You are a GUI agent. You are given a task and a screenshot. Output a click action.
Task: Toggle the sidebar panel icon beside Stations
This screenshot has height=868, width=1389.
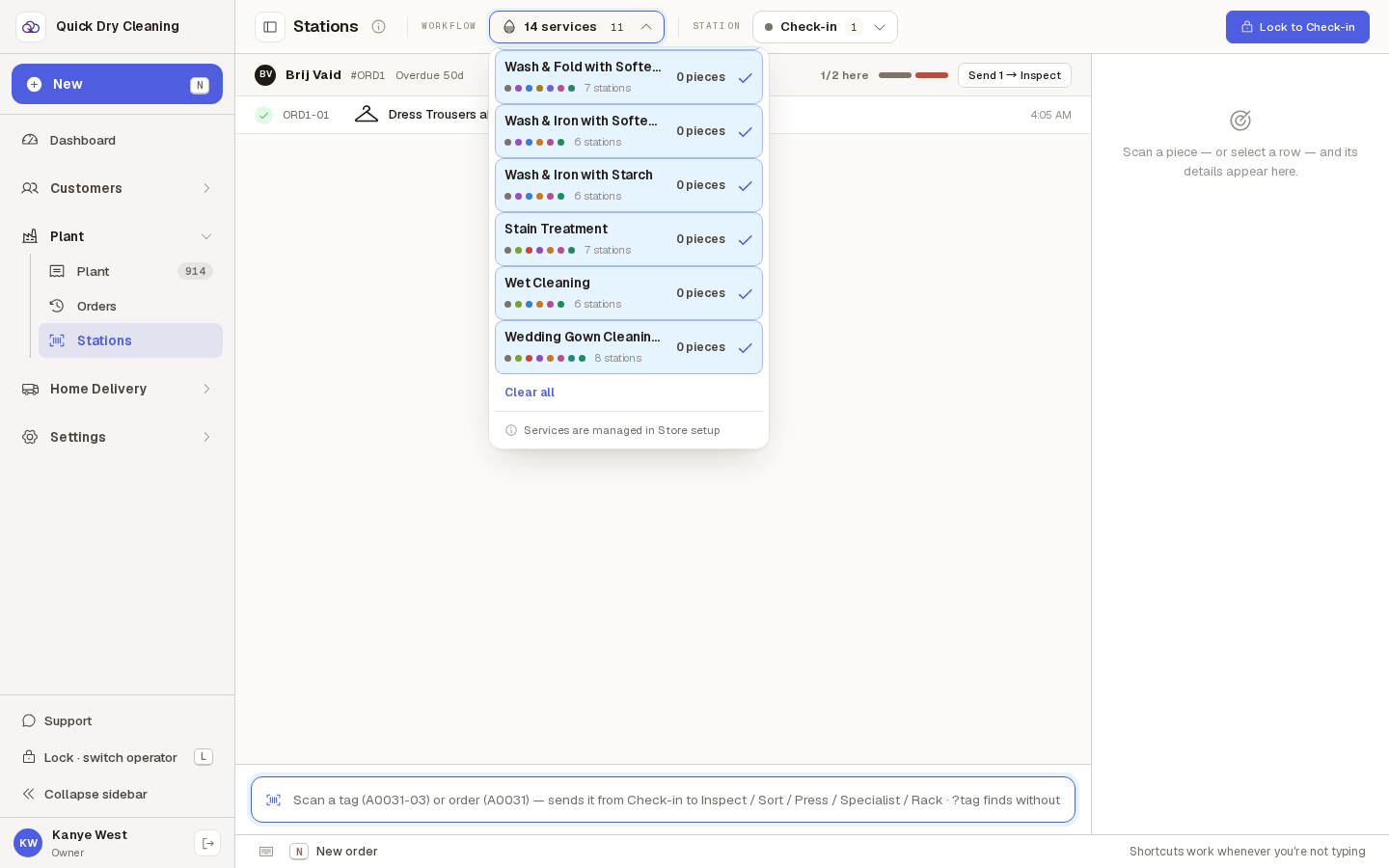pos(270,27)
